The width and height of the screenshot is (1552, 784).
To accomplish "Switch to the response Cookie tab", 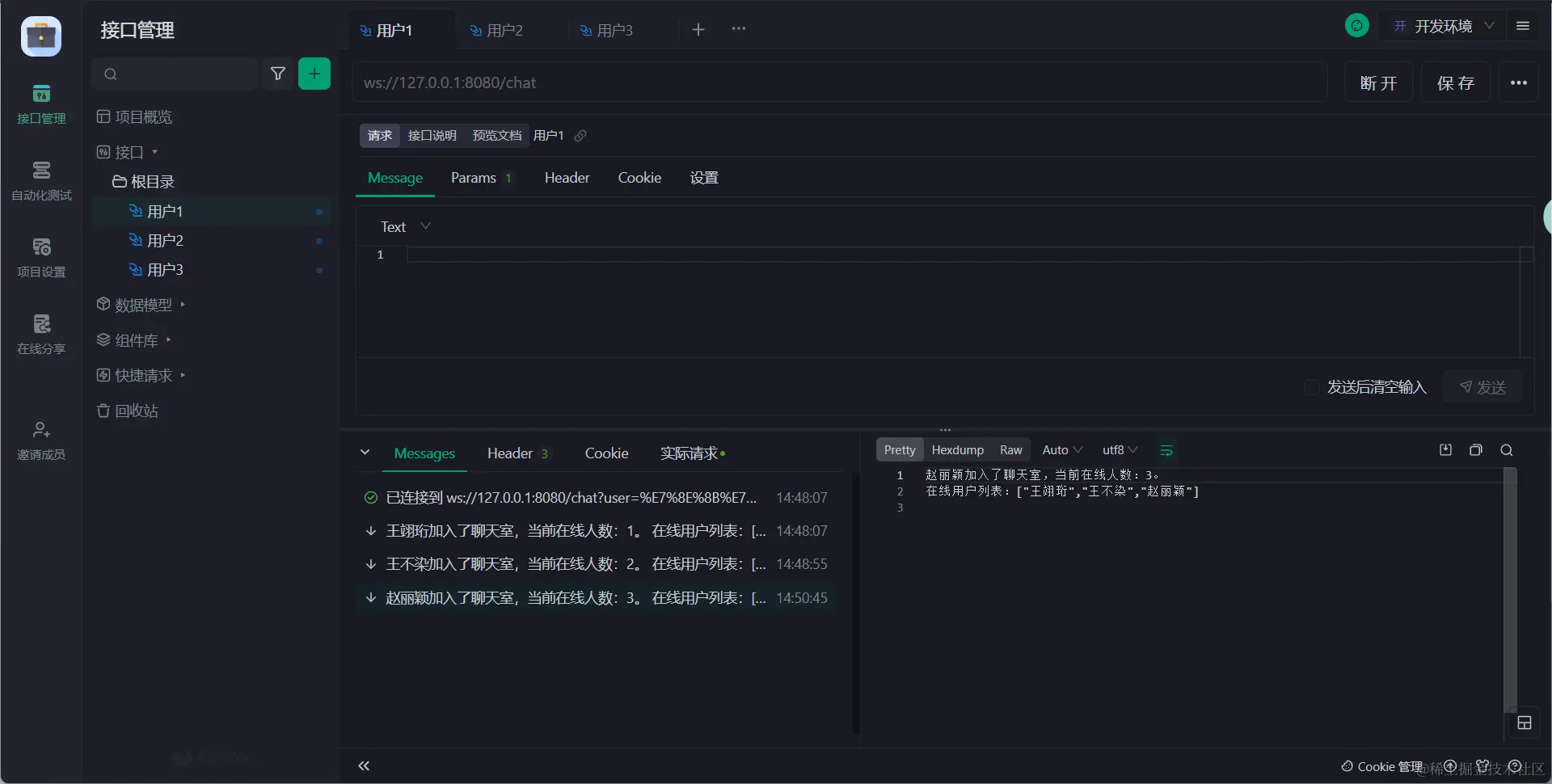I will pos(606,453).
